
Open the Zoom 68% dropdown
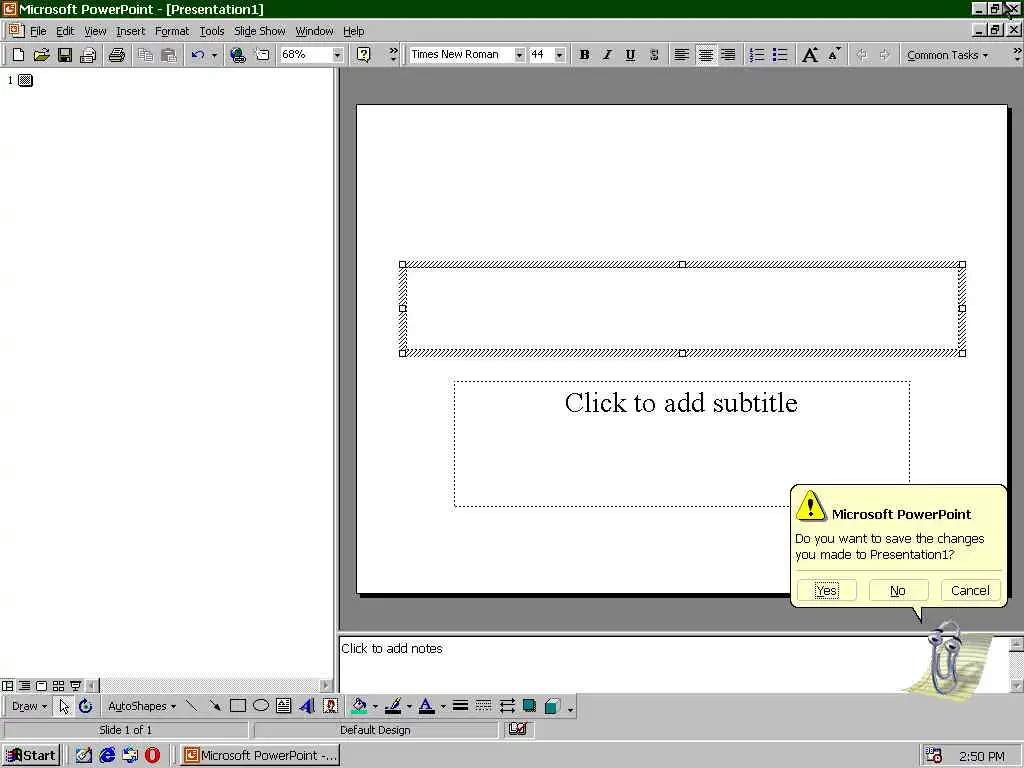click(x=338, y=55)
